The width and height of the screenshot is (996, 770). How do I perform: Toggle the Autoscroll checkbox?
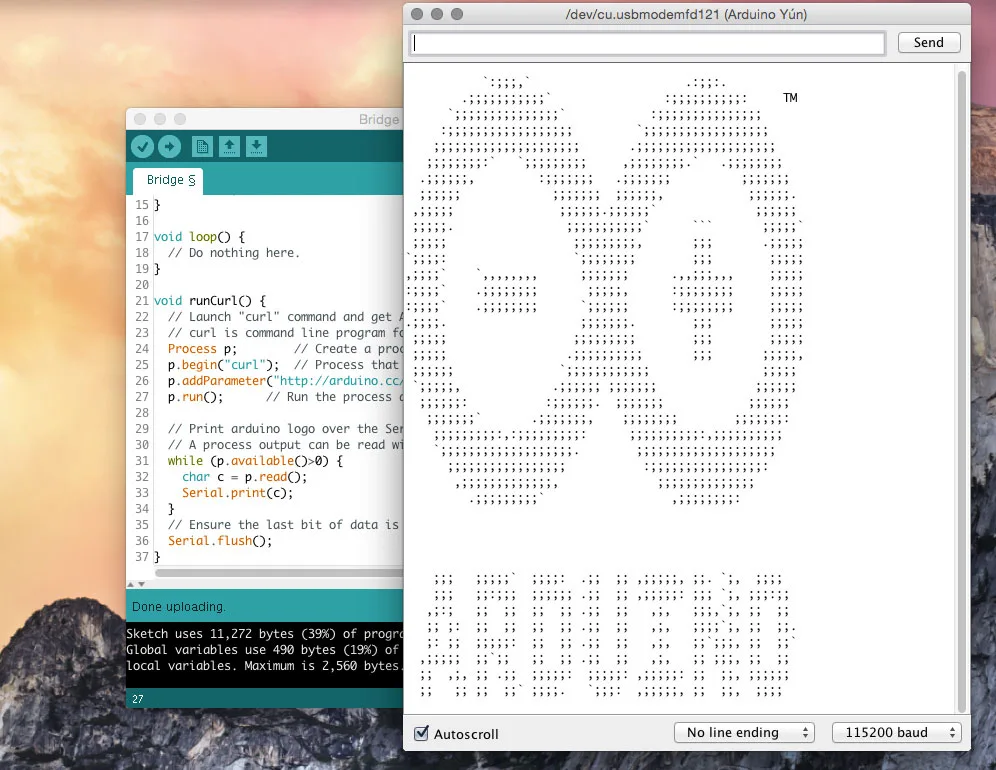click(421, 734)
